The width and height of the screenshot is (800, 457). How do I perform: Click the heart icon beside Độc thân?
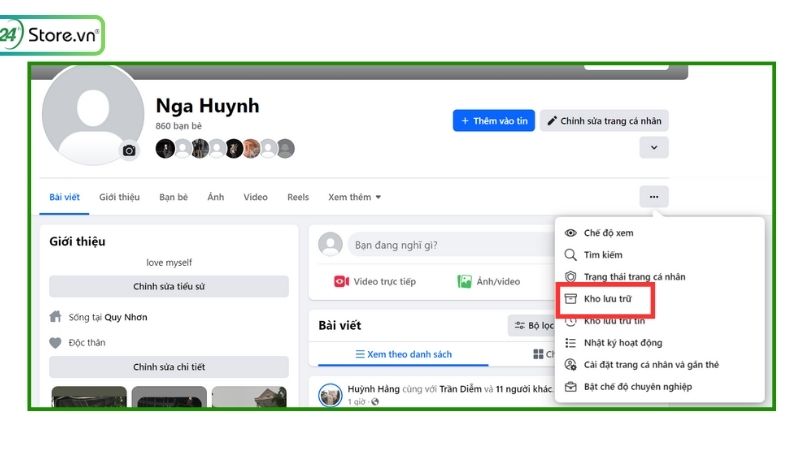coord(55,343)
